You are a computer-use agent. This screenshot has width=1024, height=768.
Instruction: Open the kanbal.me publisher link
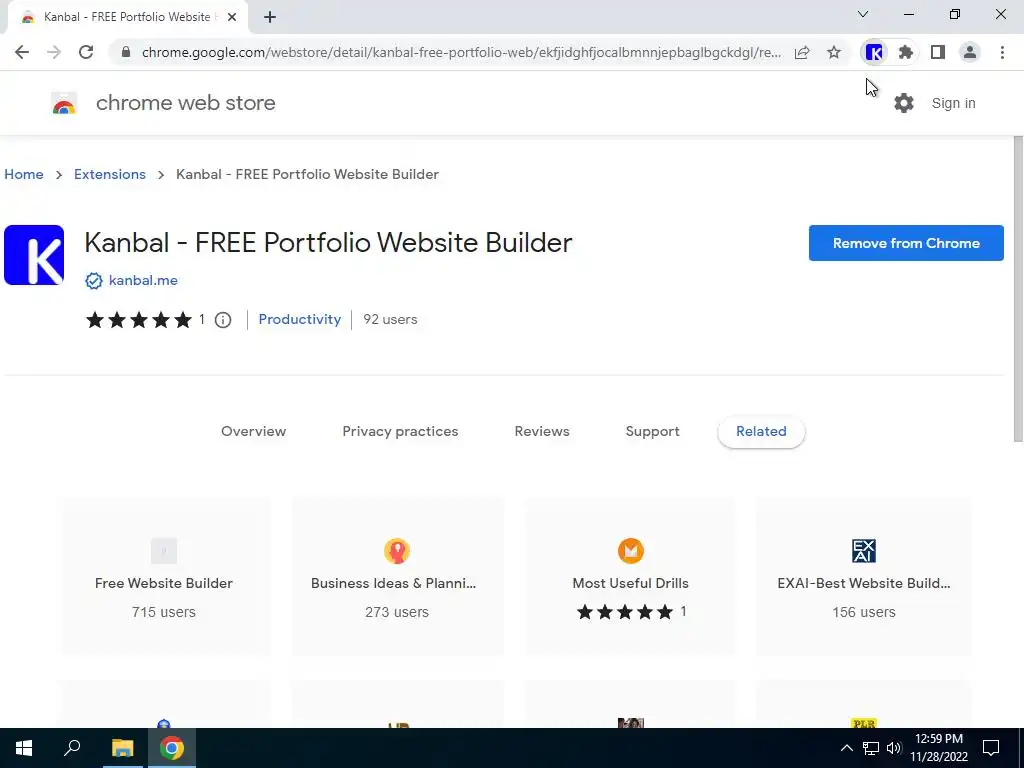point(143,281)
